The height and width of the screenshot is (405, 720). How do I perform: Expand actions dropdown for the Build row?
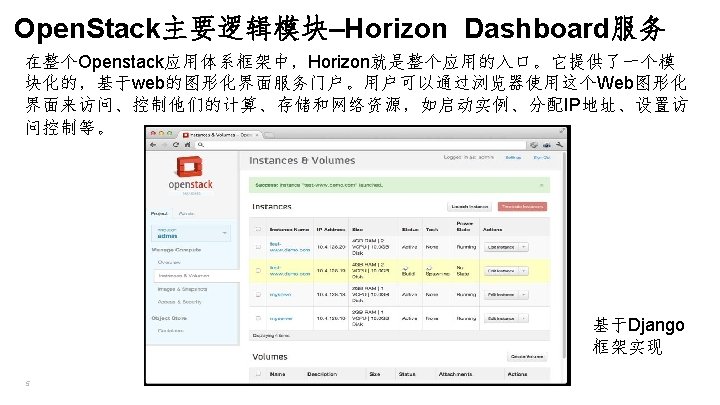tap(523, 270)
